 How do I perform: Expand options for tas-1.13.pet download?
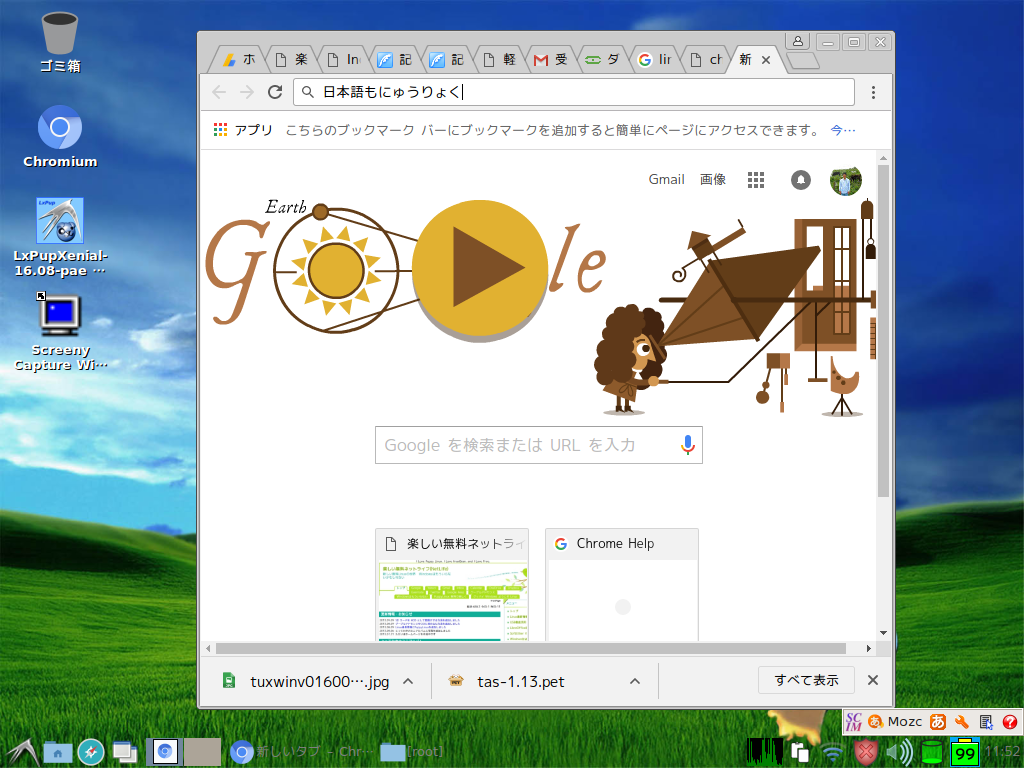(635, 681)
